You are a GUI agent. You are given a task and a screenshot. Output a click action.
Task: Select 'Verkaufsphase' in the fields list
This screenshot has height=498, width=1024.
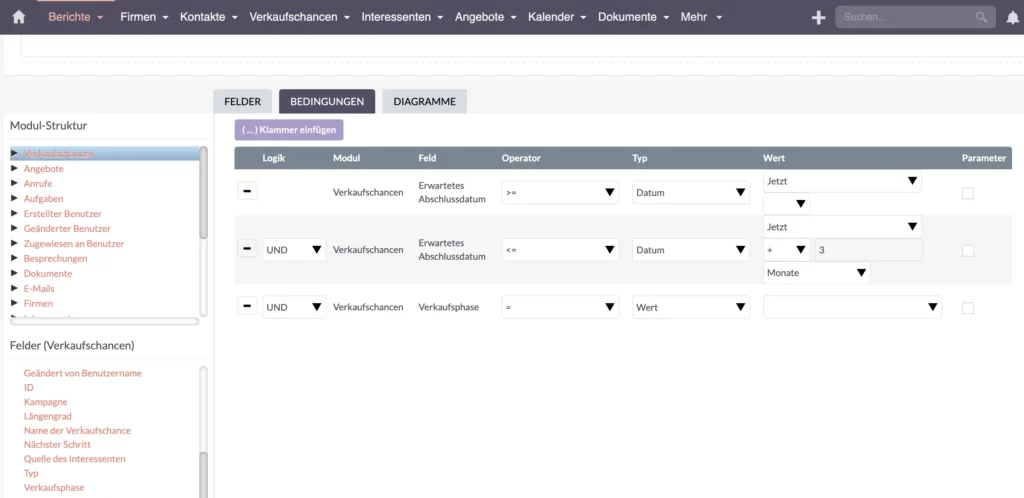(x=54, y=488)
